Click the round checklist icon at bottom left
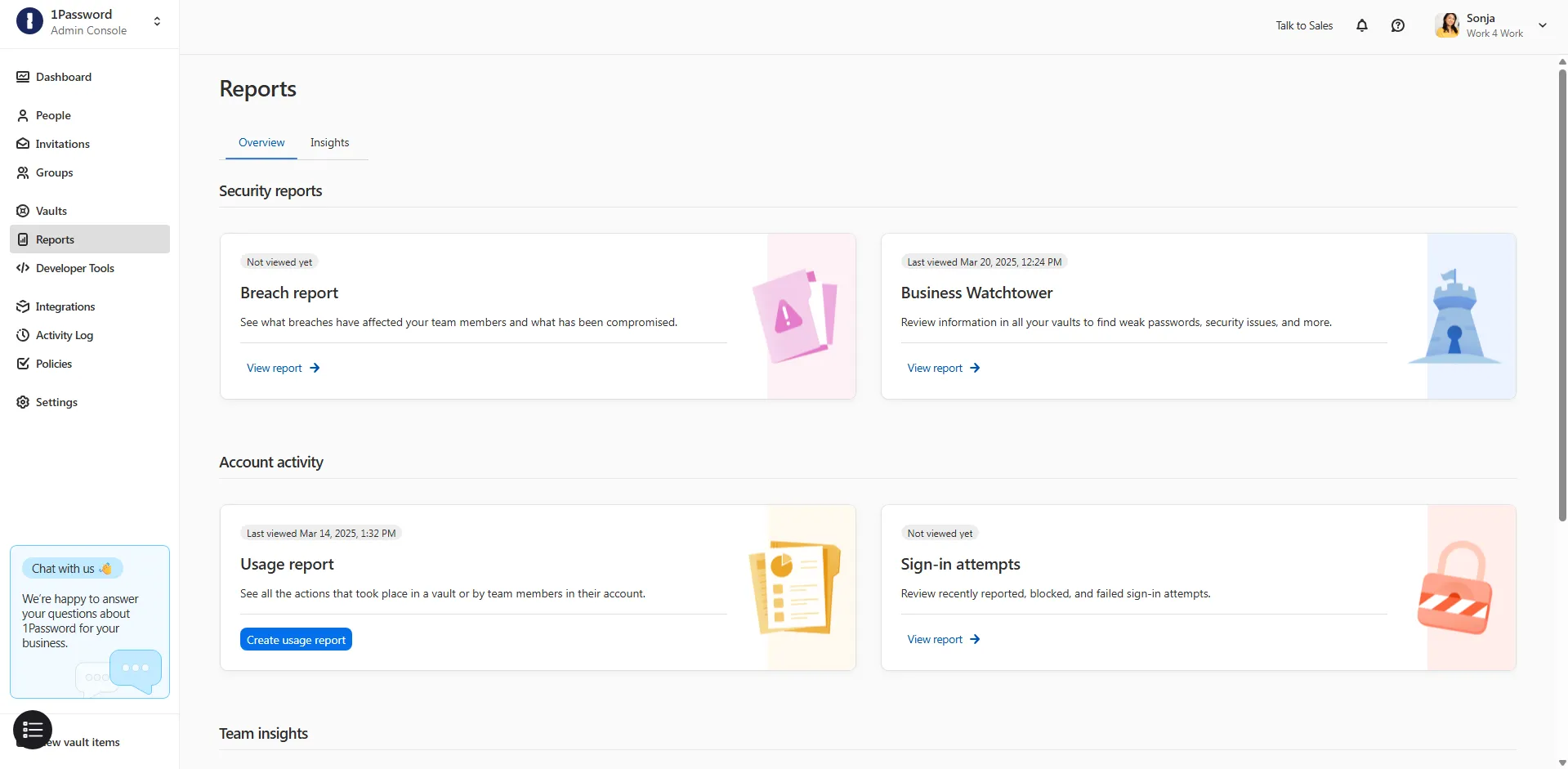1568x769 pixels. click(x=33, y=730)
